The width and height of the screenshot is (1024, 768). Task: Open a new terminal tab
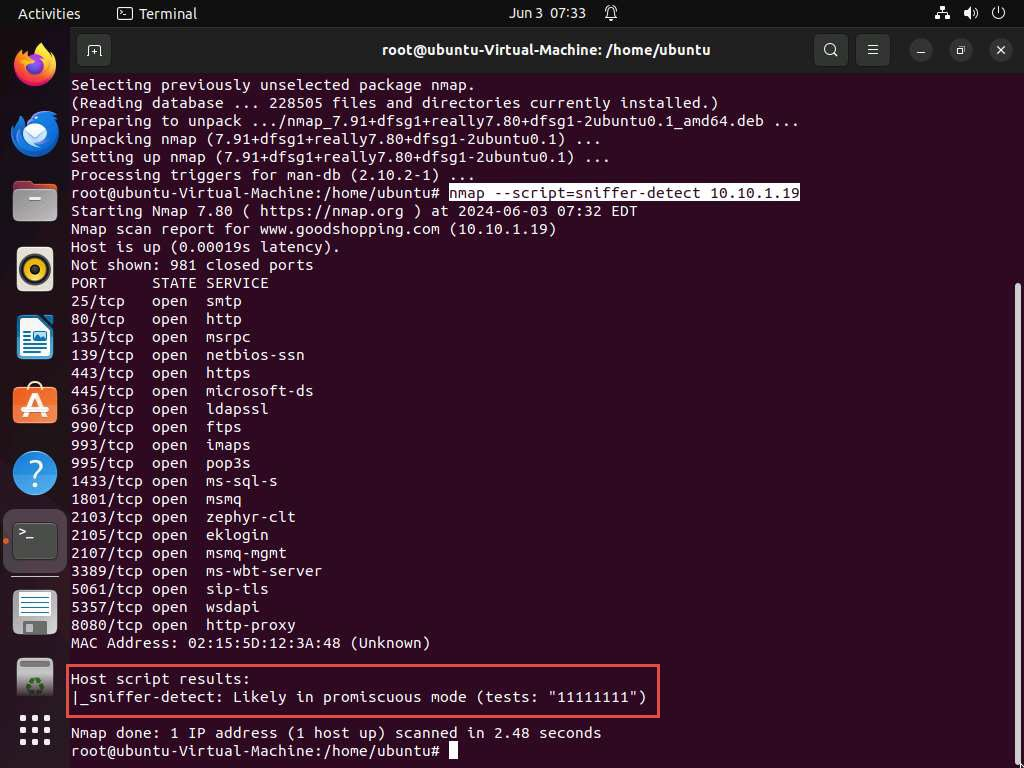[93, 50]
